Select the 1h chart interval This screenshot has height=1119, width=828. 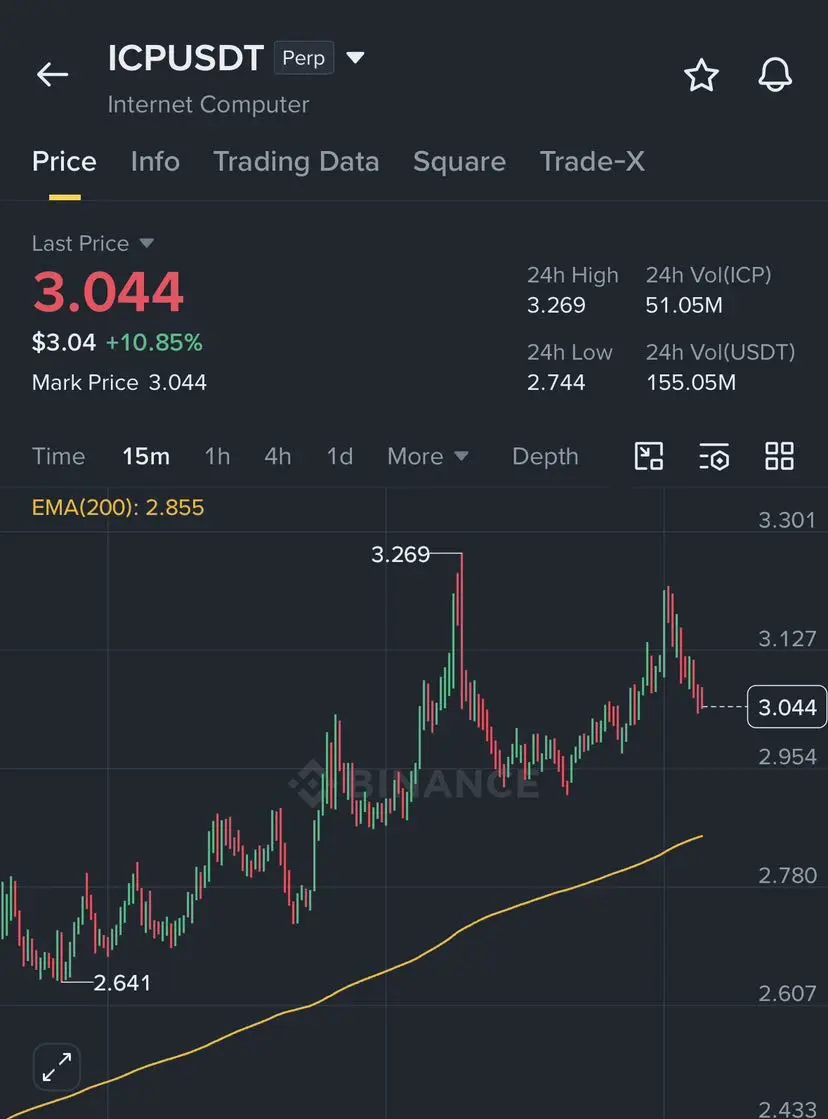click(218, 457)
